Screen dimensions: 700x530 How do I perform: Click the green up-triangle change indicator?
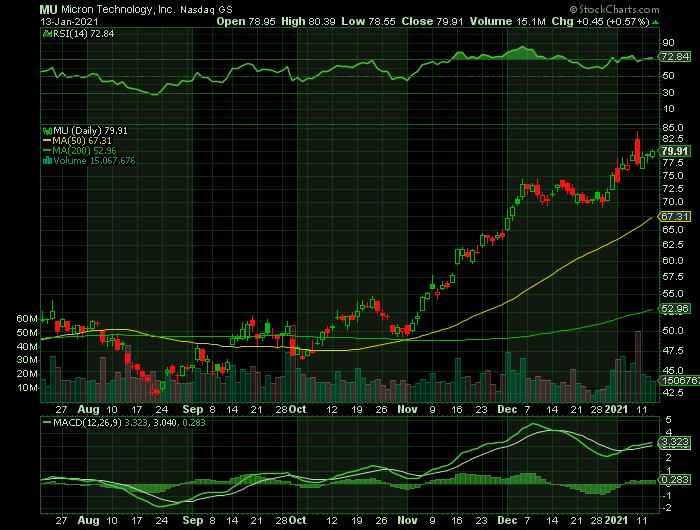[655, 22]
